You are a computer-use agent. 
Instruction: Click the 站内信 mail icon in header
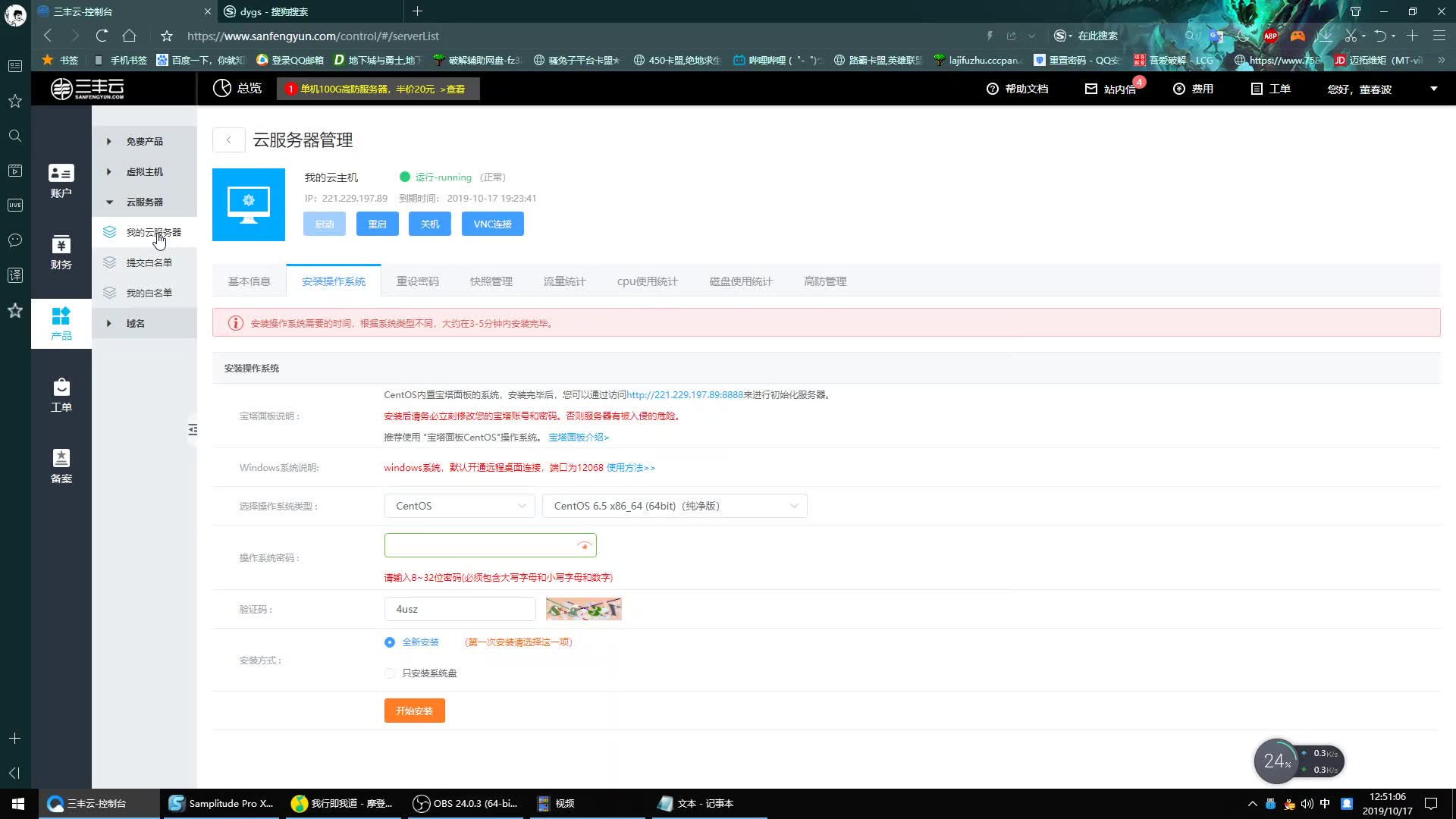[x=1091, y=89]
